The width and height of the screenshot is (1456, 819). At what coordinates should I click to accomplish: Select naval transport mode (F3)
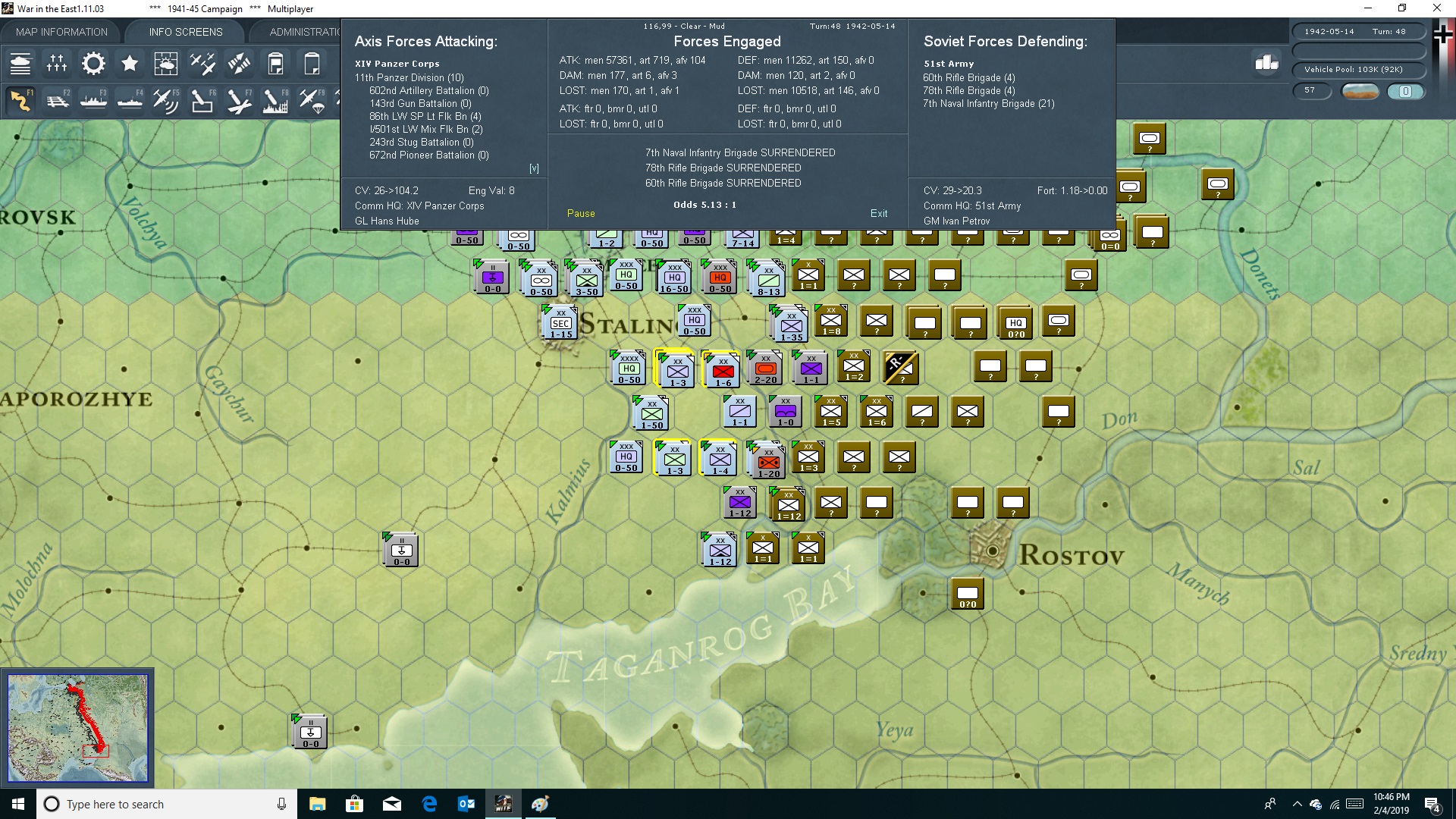coord(93,100)
